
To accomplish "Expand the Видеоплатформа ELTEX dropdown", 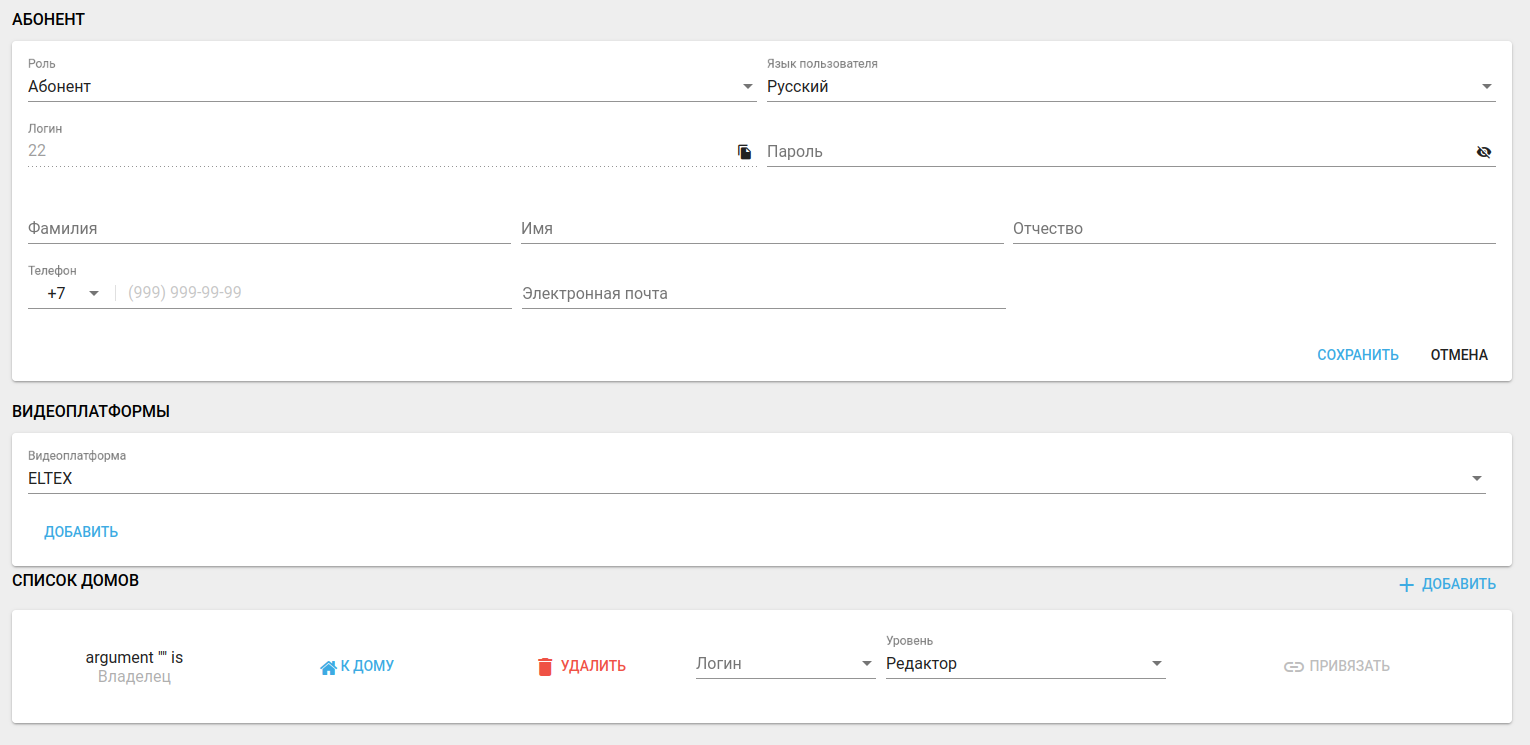I will click(x=756, y=479).
